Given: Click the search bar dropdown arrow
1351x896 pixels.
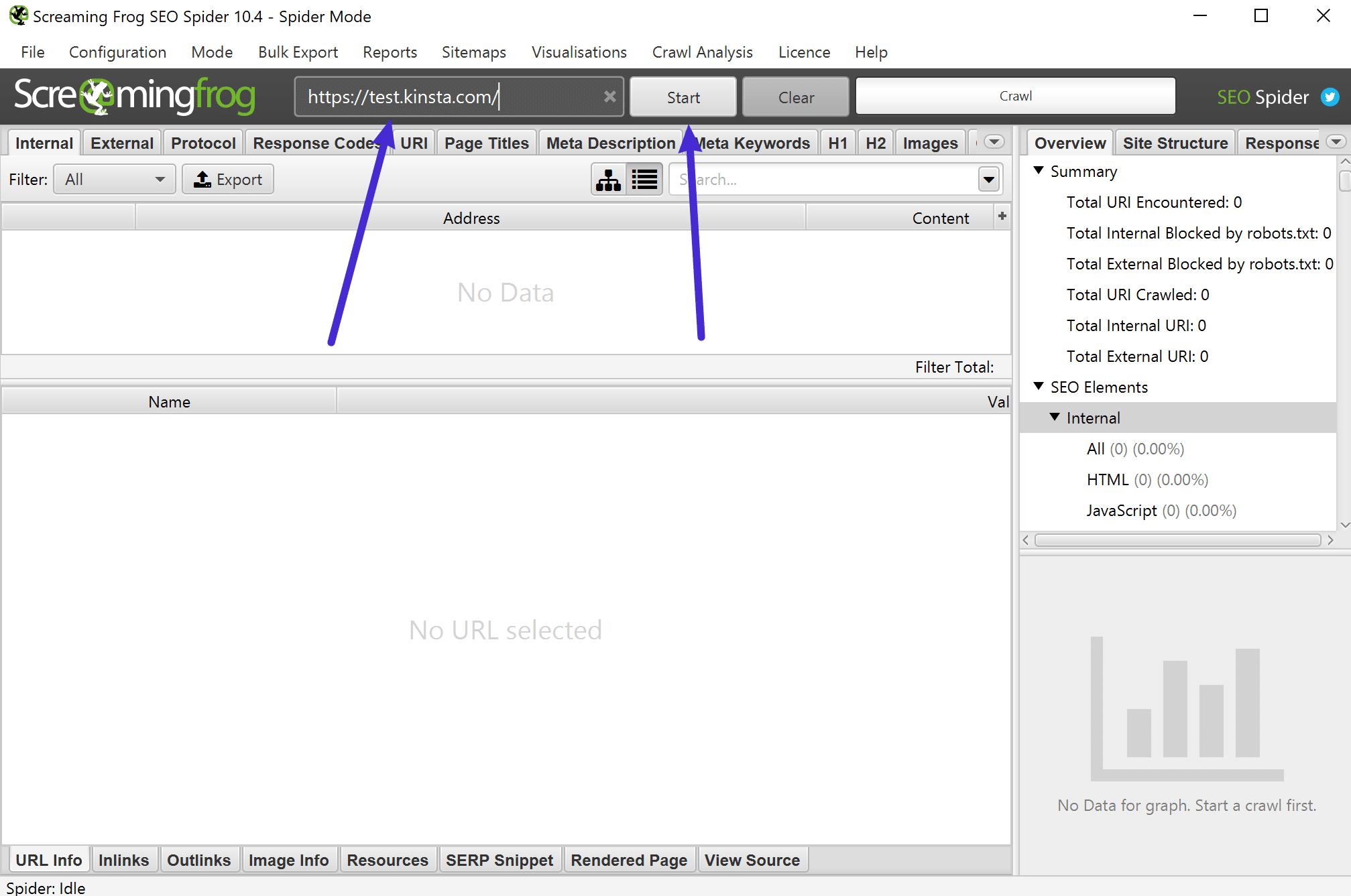Looking at the screenshot, I should (989, 179).
